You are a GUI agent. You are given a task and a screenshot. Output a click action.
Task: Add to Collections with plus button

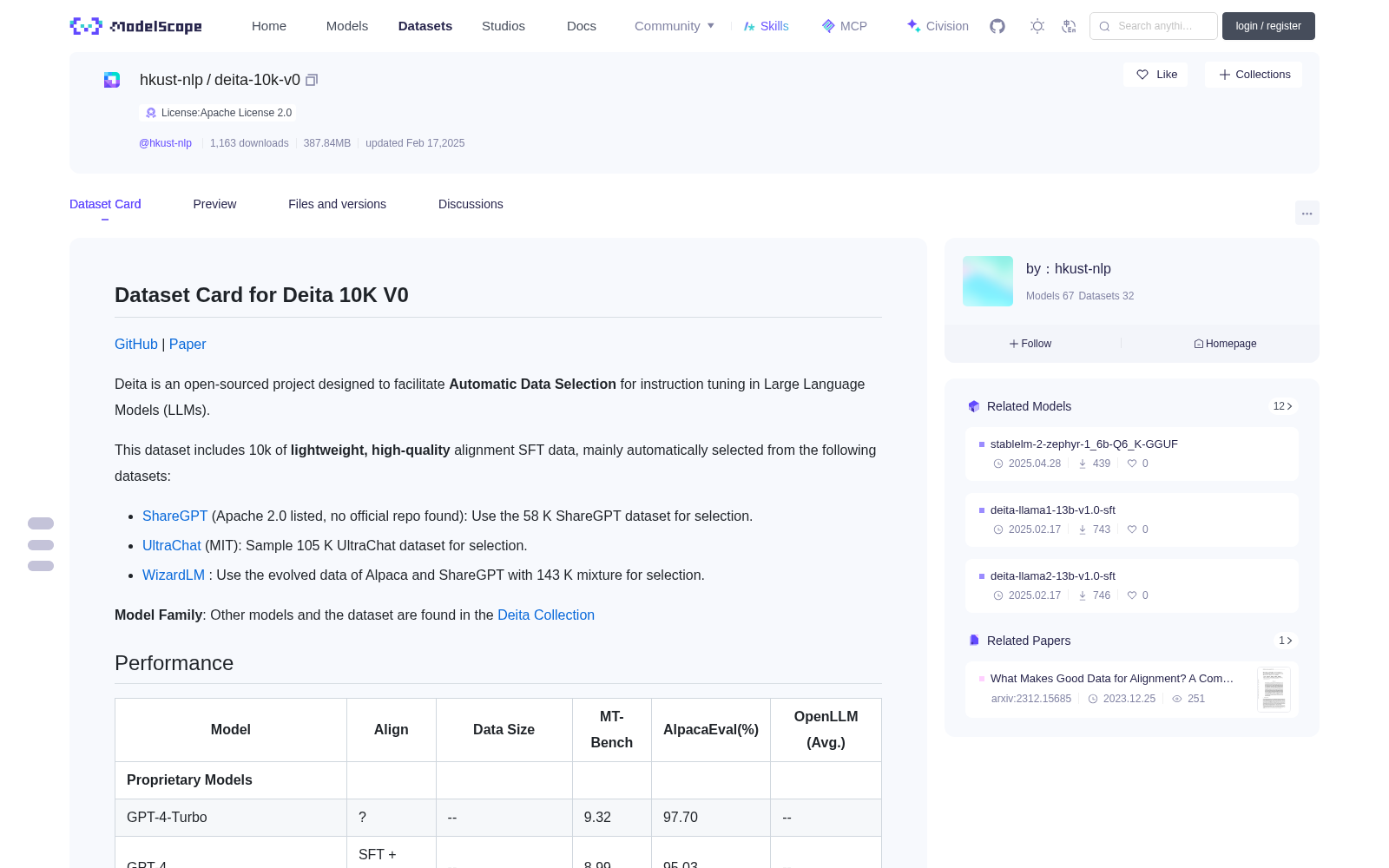point(1254,75)
